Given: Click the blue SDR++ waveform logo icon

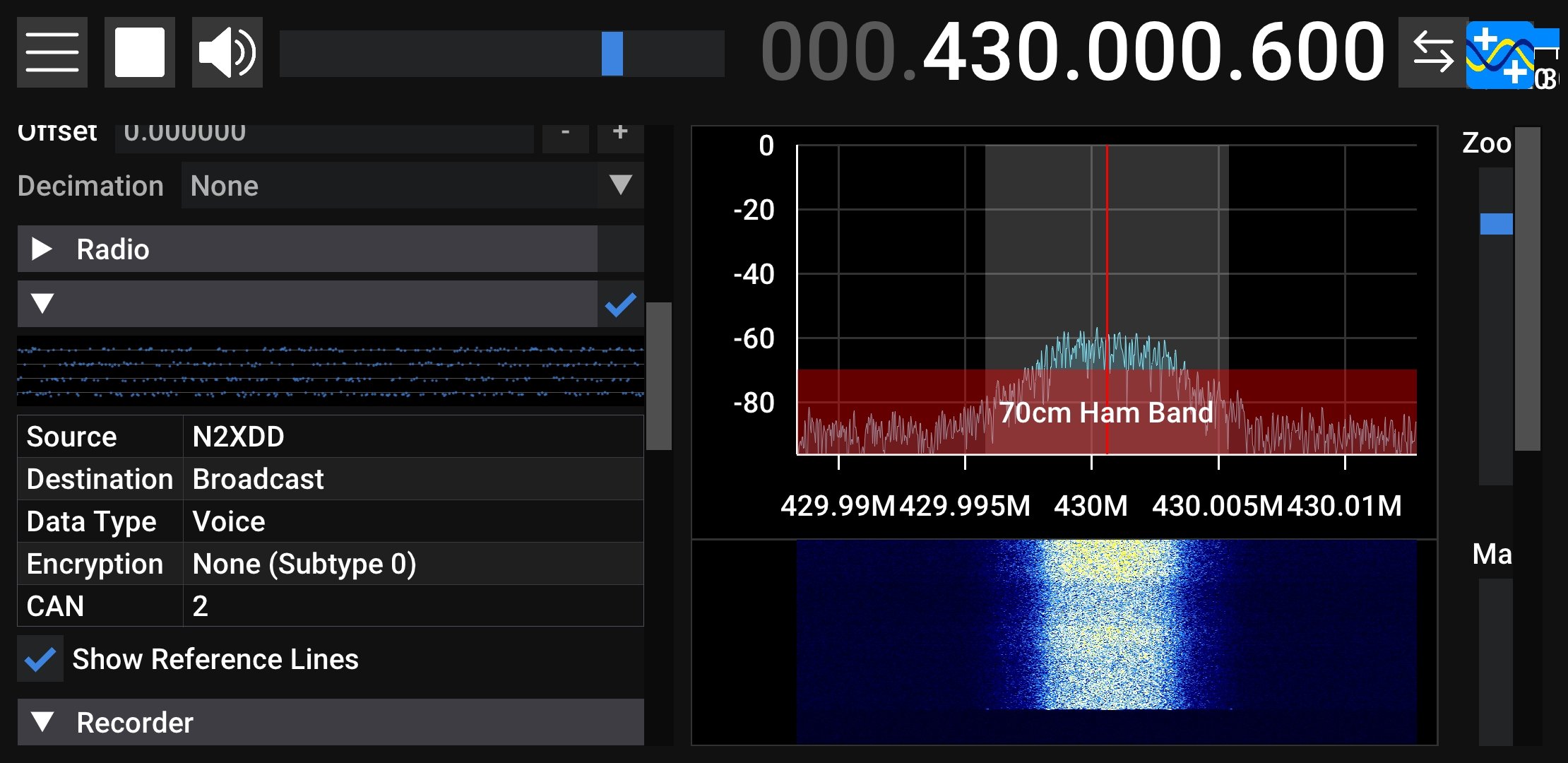Looking at the screenshot, I should tap(1499, 55).
